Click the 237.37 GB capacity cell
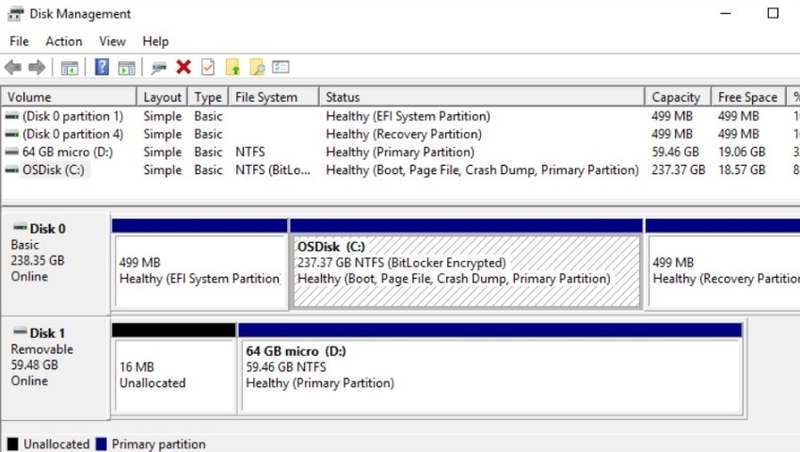This screenshot has height=452, width=800. [678, 170]
